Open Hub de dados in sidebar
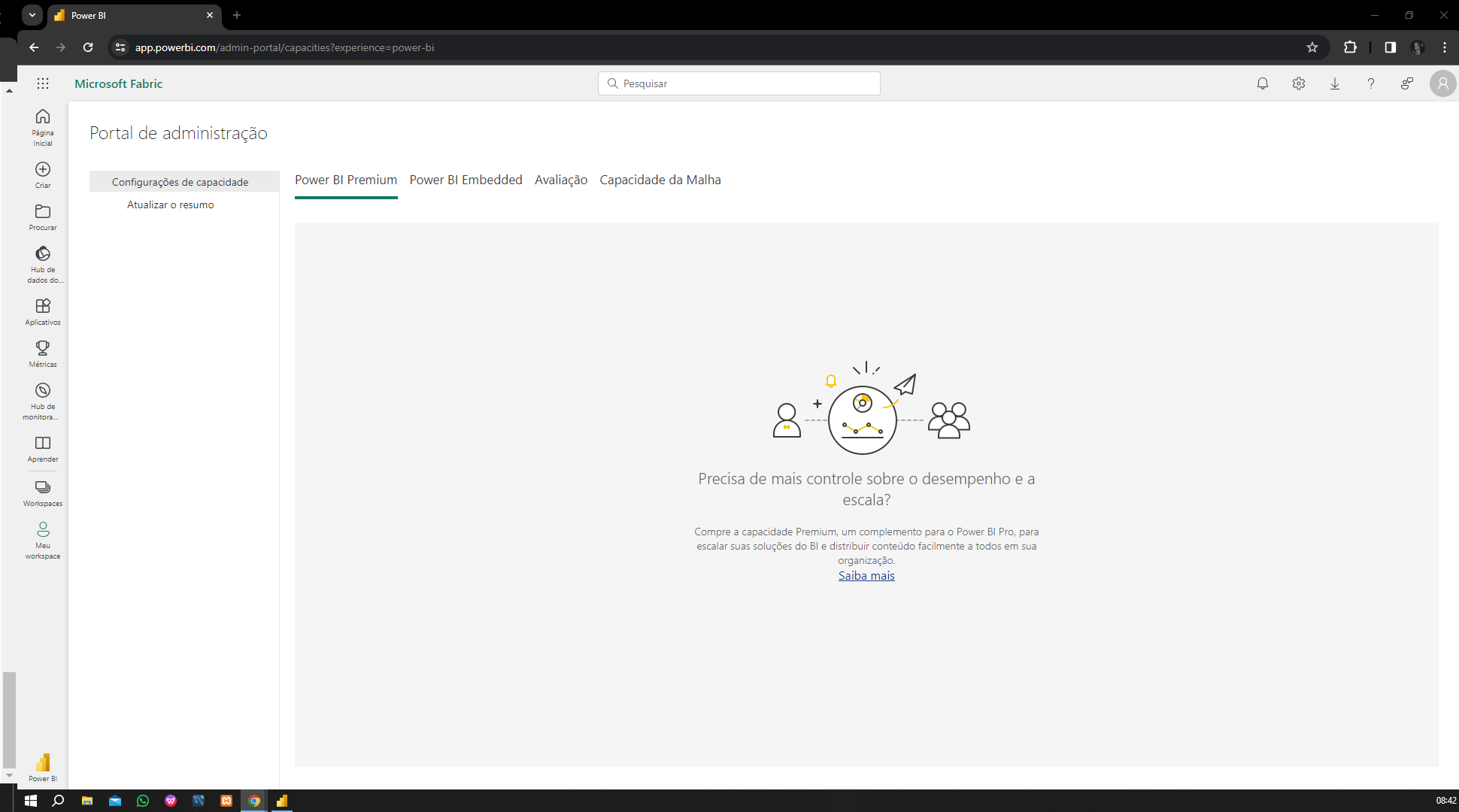The width and height of the screenshot is (1459, 812). [x=43, y=264]
